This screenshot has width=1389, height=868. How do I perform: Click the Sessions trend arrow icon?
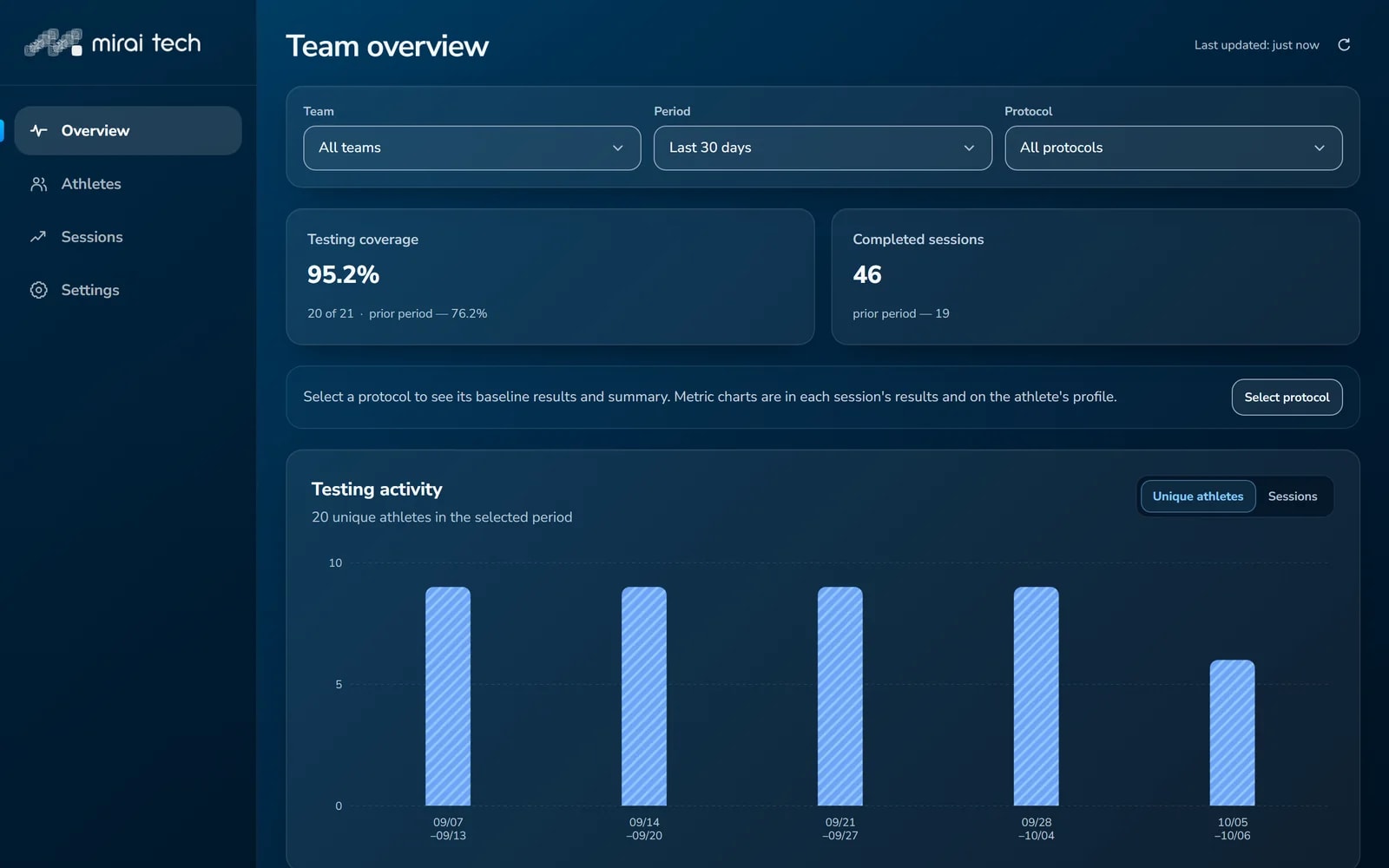pos(38,237)
